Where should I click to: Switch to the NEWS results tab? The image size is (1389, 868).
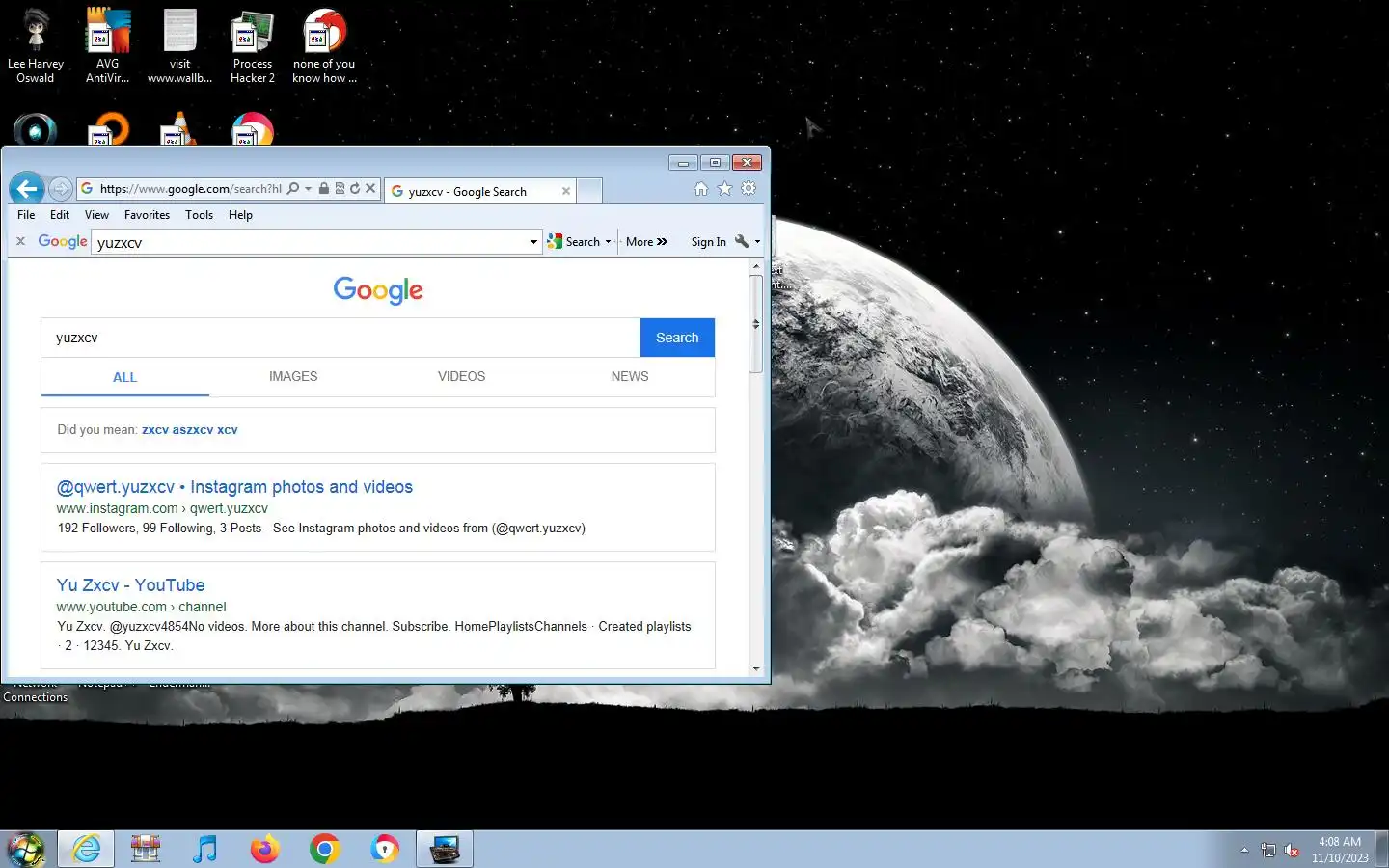click(630, 376)
